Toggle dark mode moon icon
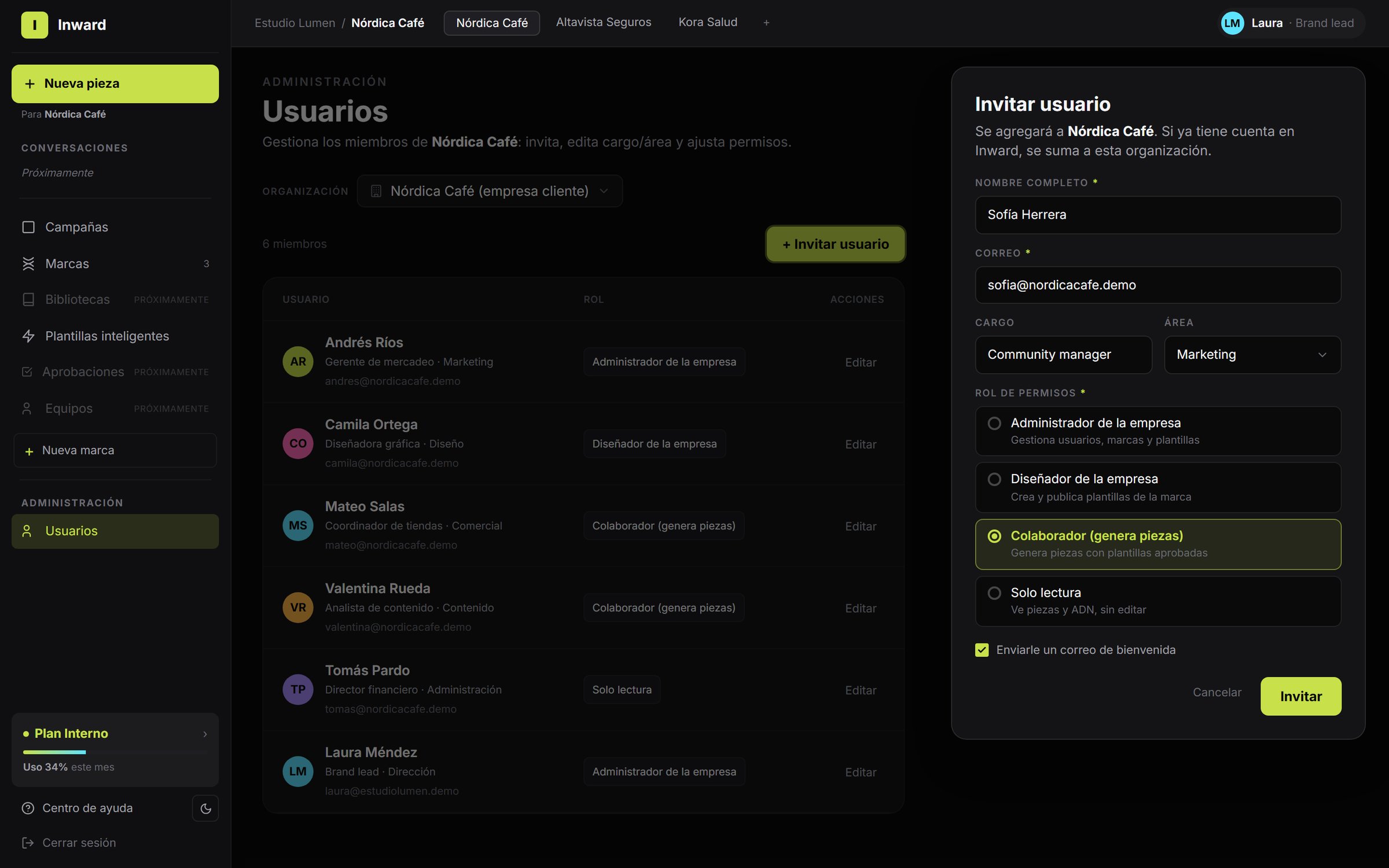 point(205,808)
